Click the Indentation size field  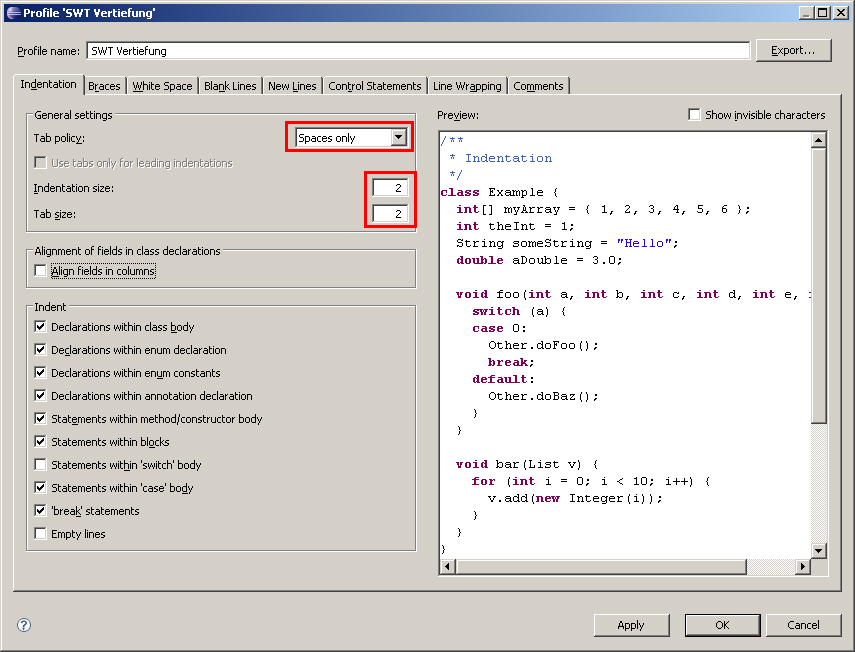click(x=390, y=188)
